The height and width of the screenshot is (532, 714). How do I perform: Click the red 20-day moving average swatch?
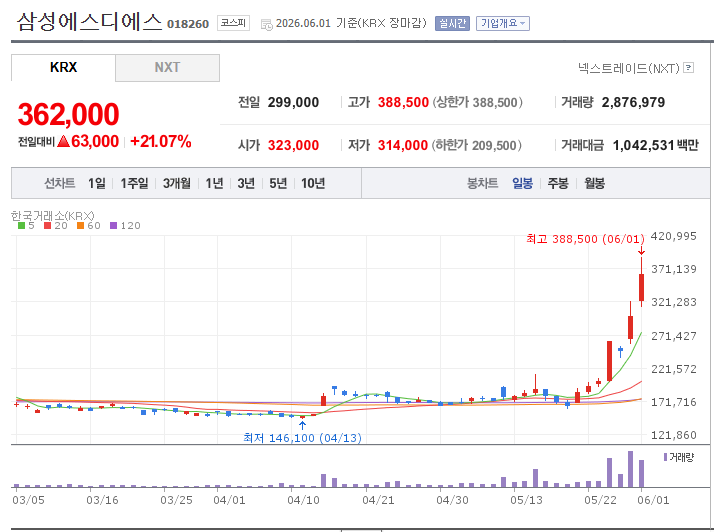coord(47,225)
